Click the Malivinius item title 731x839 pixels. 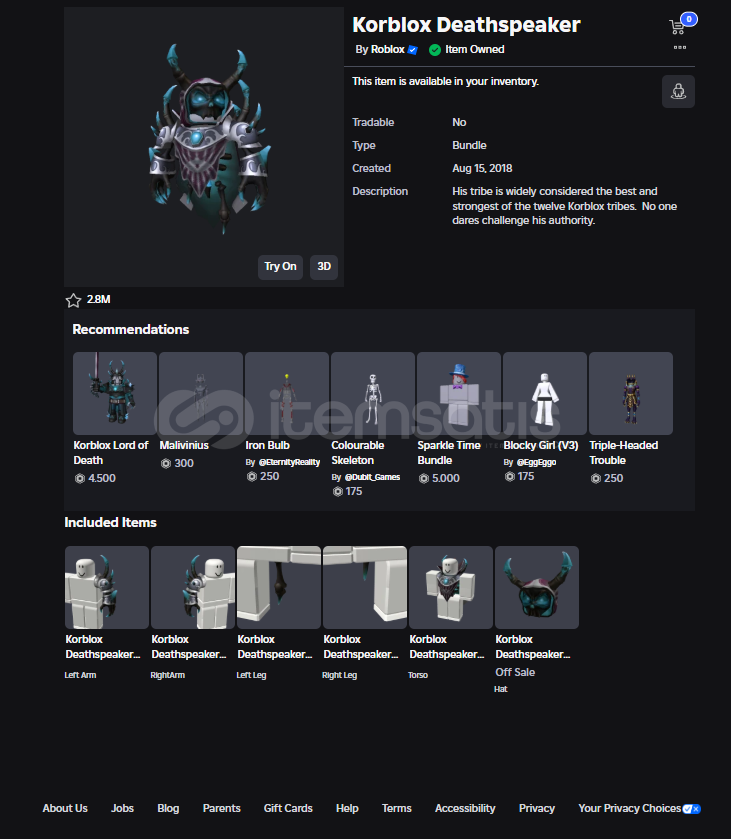click(184, 445)
